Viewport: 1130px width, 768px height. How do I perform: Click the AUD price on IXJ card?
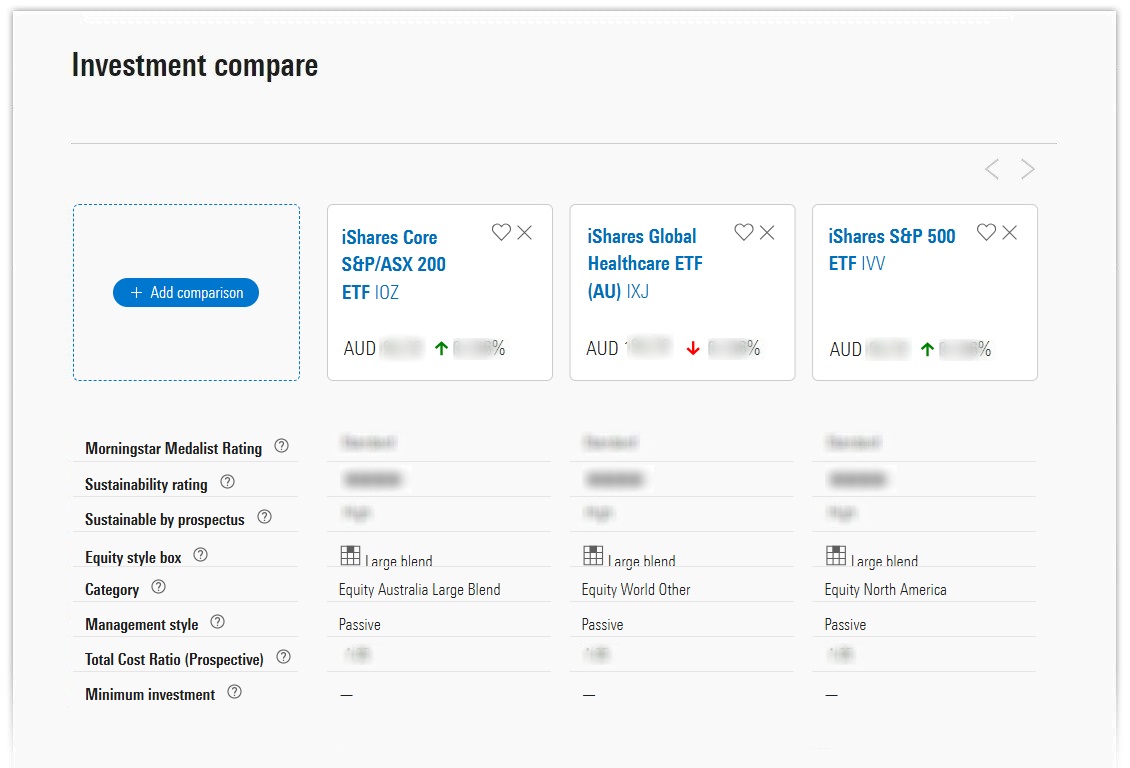629,348
